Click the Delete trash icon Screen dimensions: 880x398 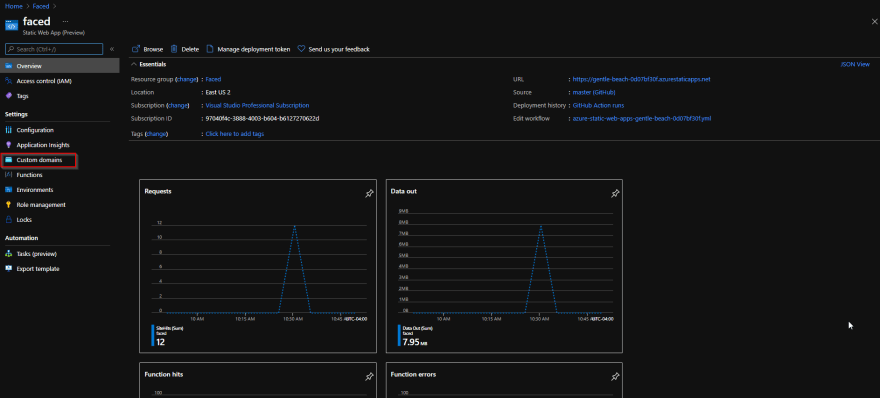(174, 49)
